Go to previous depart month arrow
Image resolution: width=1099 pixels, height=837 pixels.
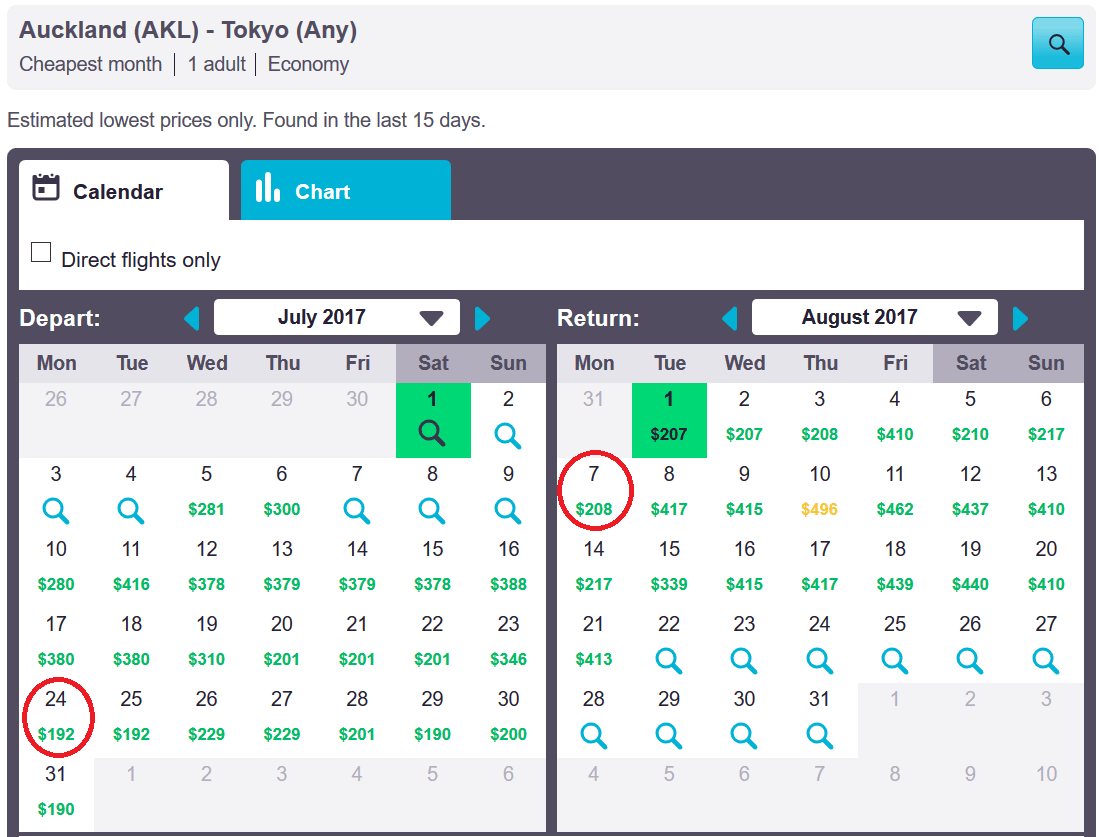[191, 318]
